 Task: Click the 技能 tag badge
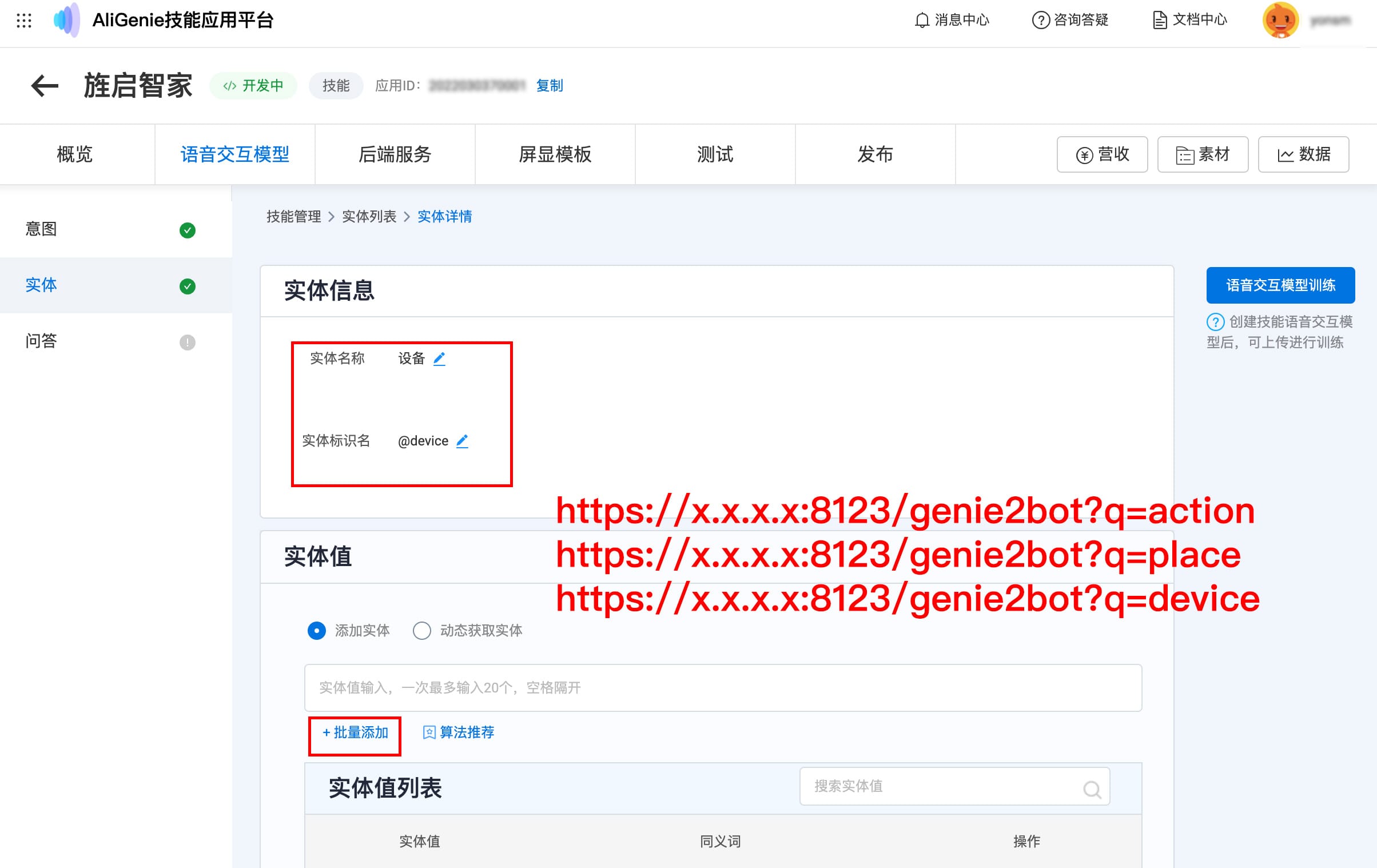click(x=336, y=86)
